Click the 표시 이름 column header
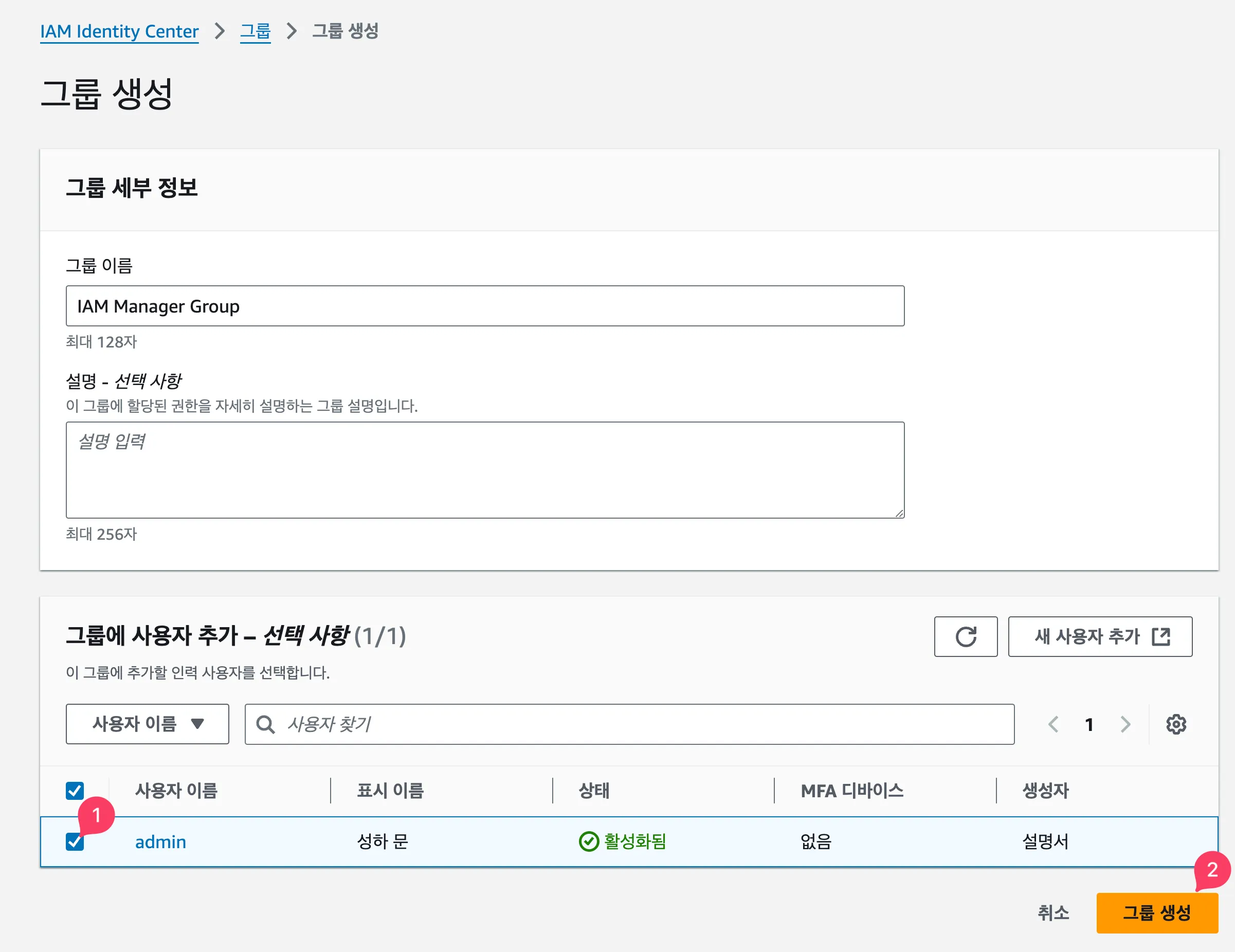 [x=390, y=790]
